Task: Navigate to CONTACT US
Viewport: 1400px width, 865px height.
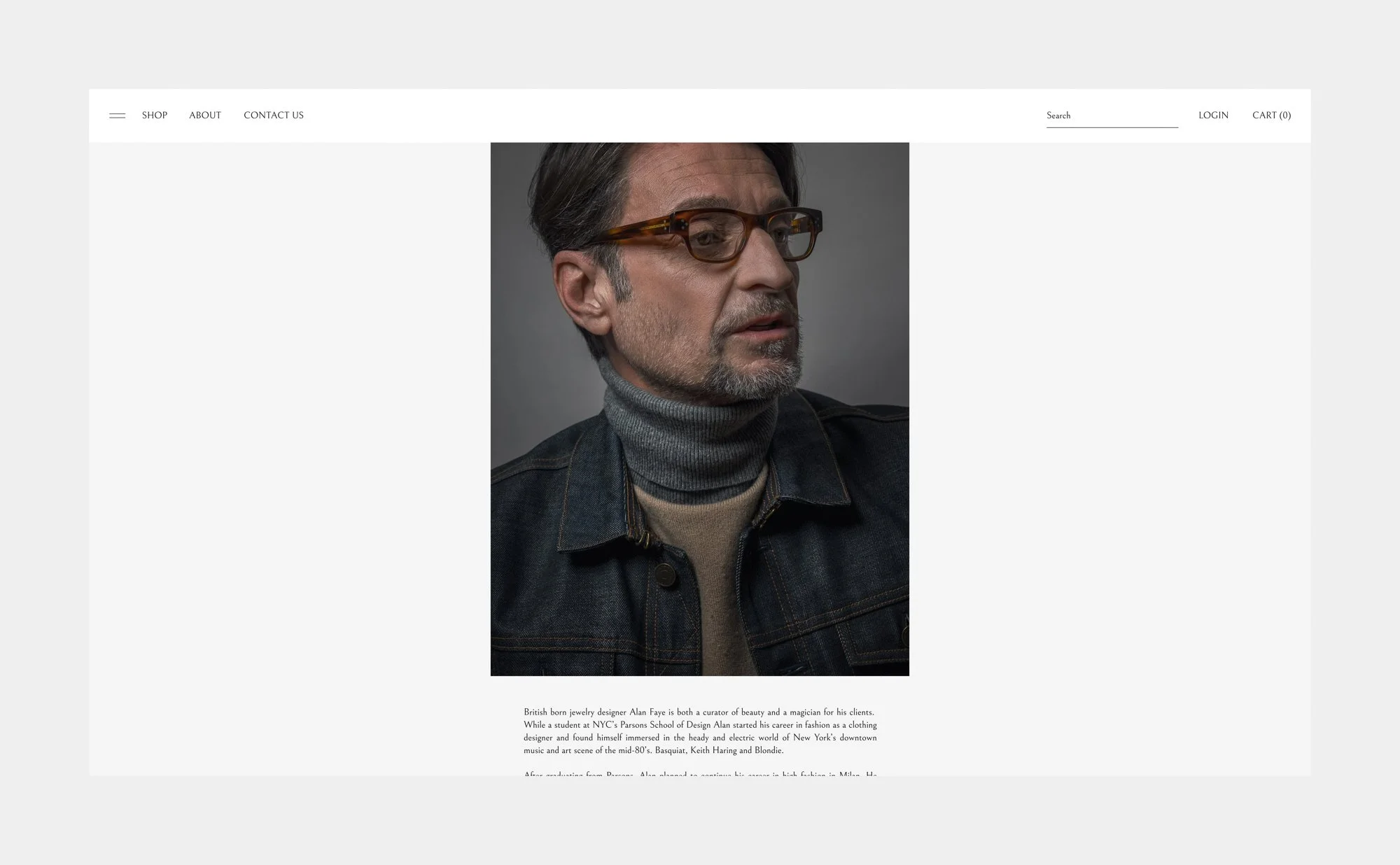Action: pyautogui.click(x=274, y=115)
